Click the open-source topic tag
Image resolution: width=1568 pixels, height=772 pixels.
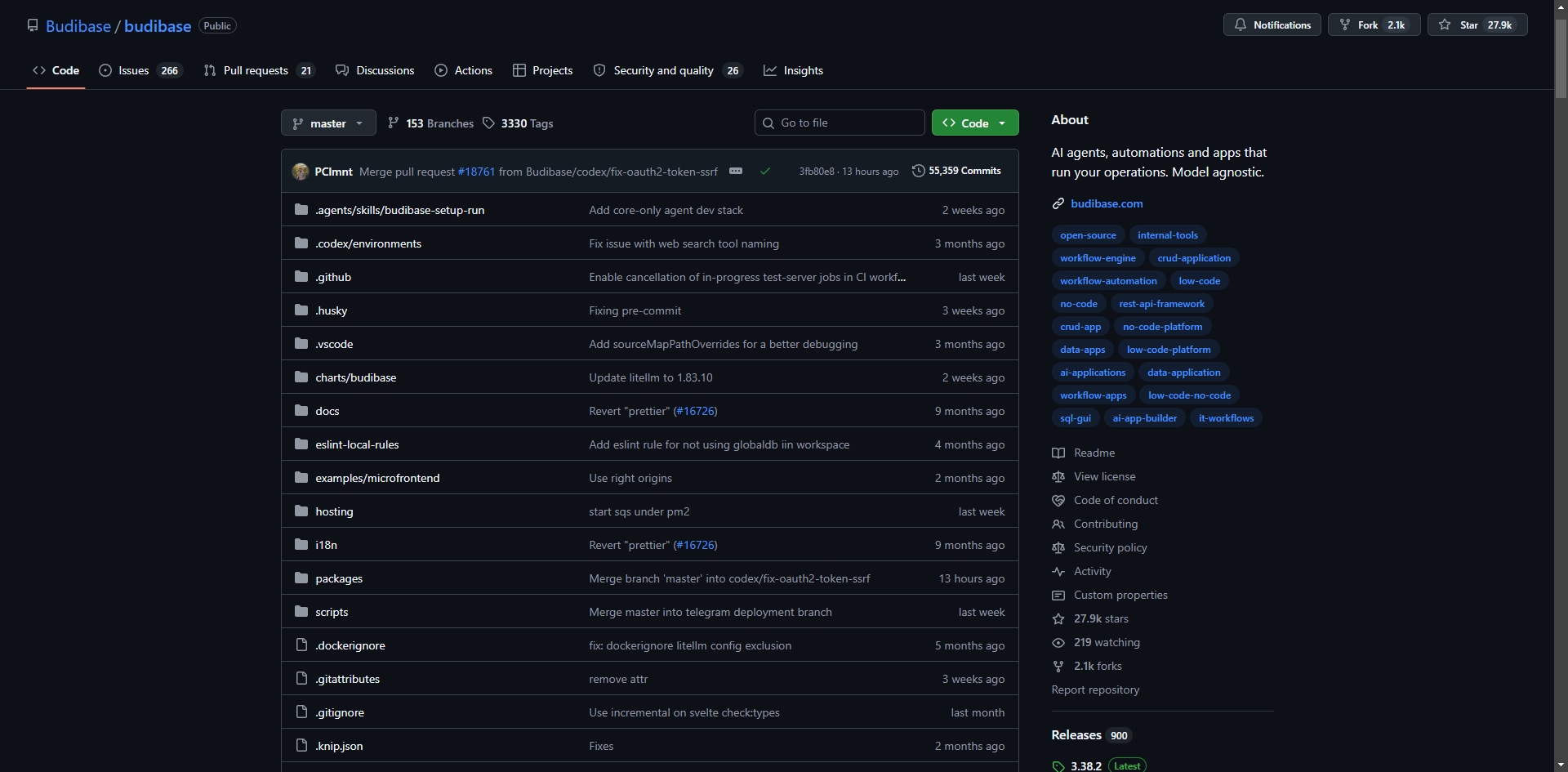(x=1088, y=235)
